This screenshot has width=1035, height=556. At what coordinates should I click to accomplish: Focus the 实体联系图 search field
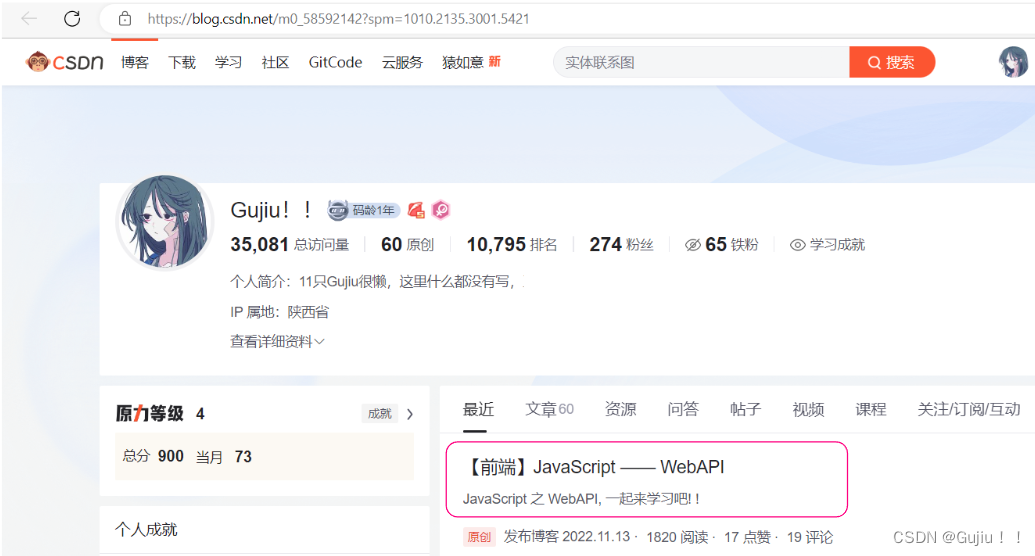[x=701, y=62]
